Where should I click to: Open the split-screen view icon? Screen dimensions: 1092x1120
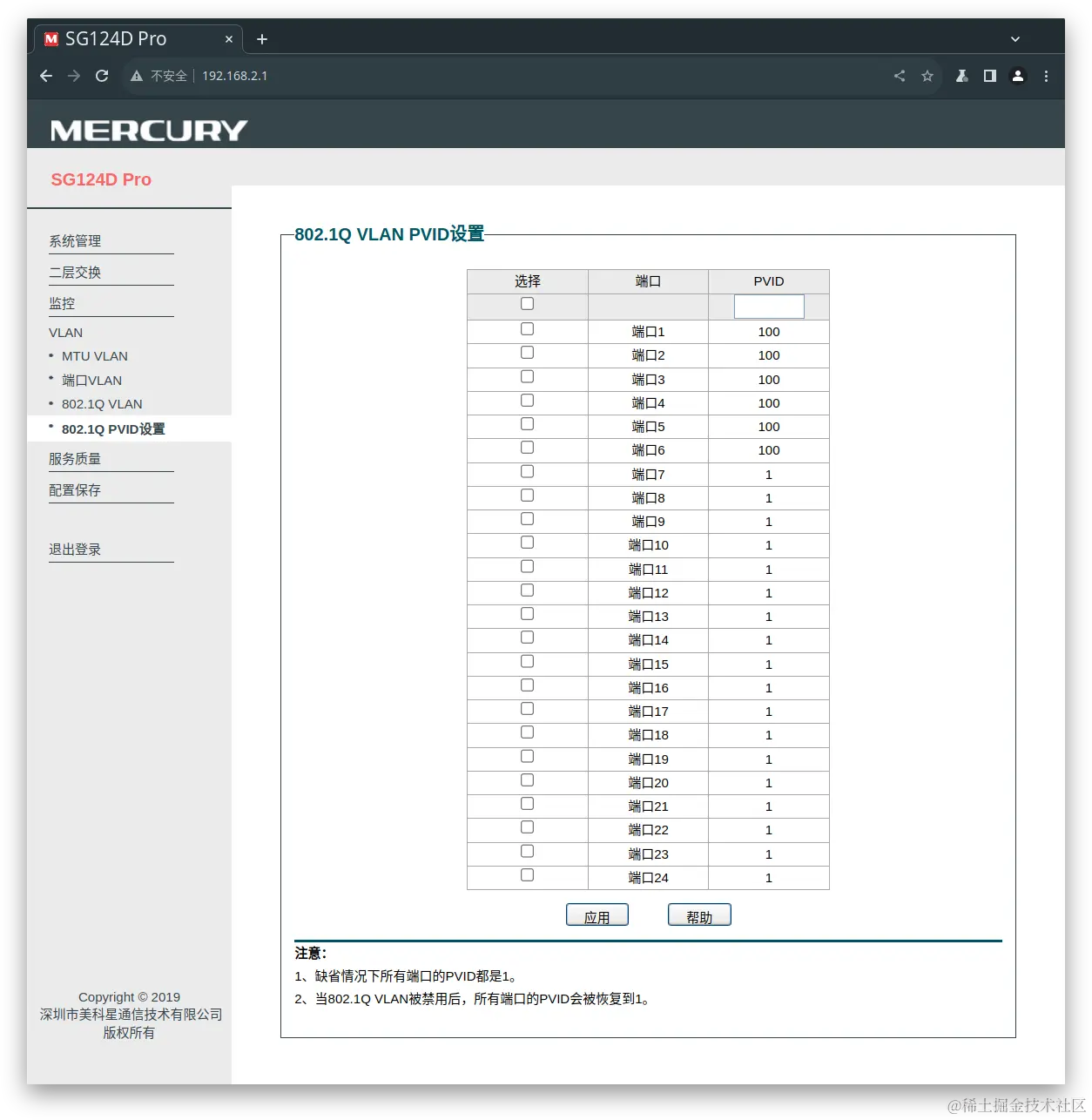(x=989, y=76)
